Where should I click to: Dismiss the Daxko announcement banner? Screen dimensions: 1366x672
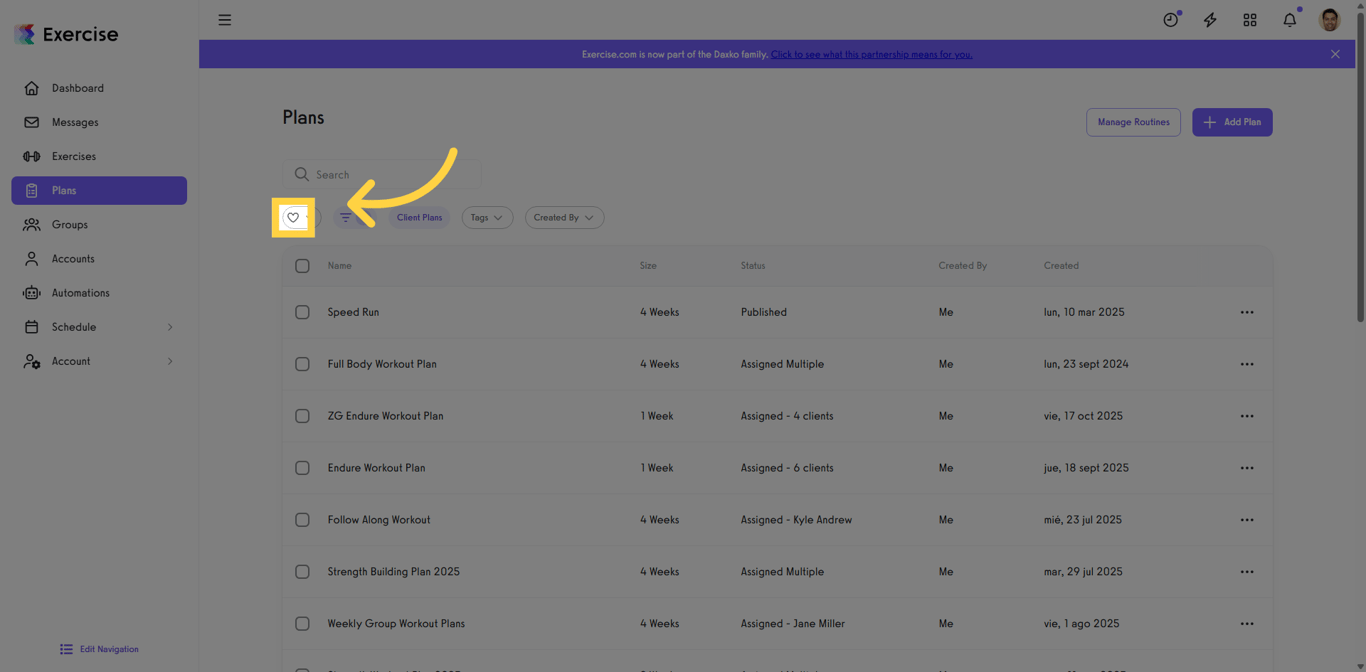click(x=1335, y=54)
